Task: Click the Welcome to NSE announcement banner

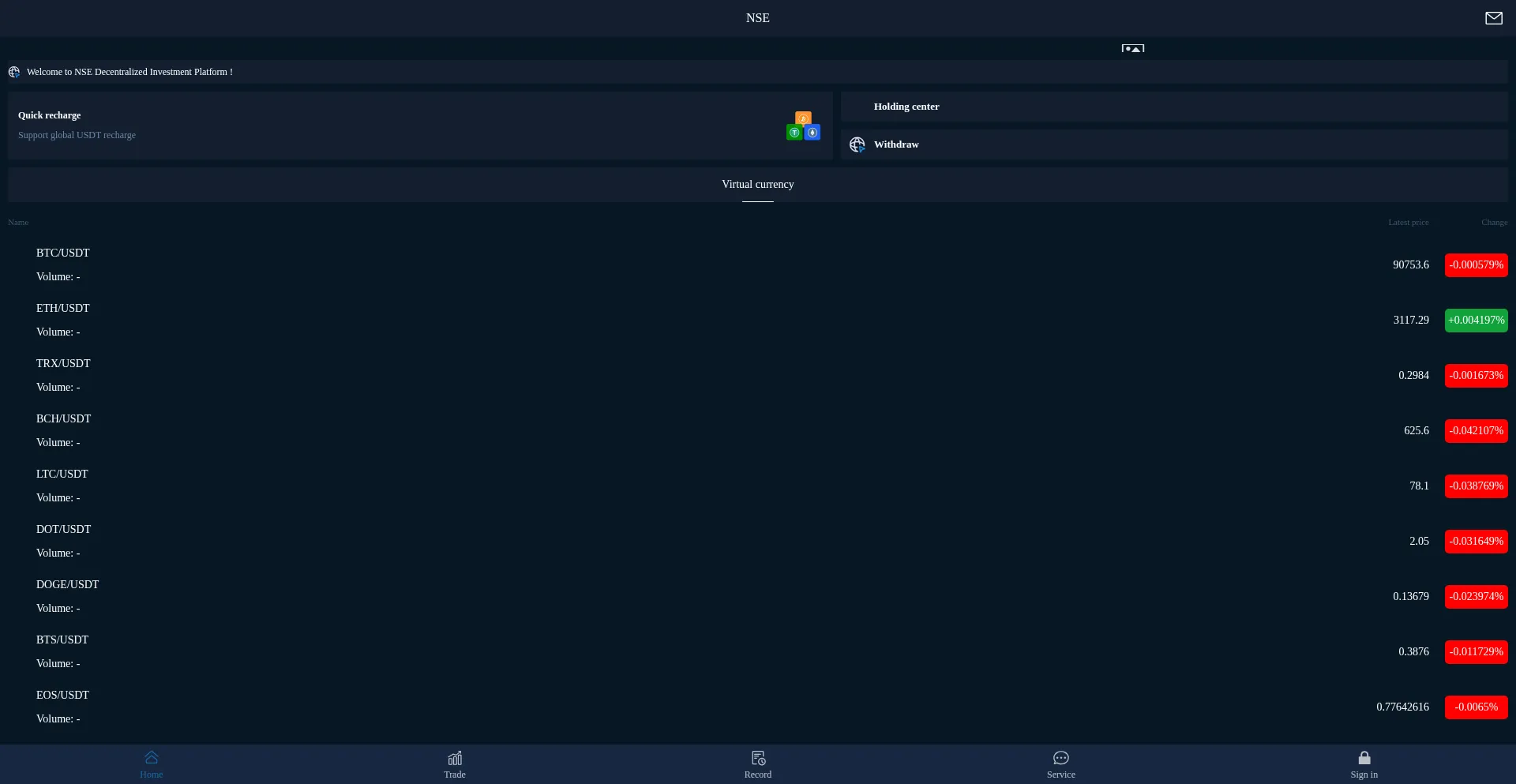Action: (129, 72)
